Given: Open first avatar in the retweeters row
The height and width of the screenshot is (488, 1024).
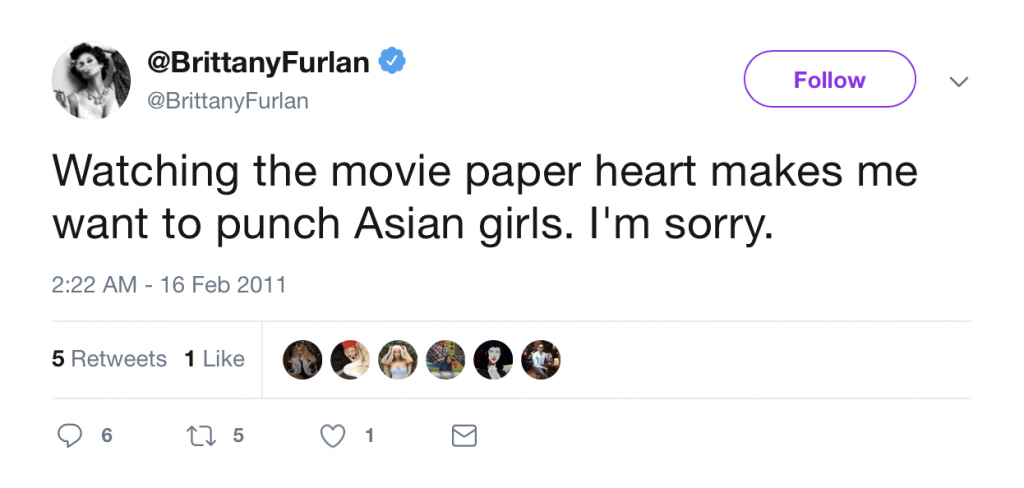Looking at the screenshot, I should pos(302,359).
